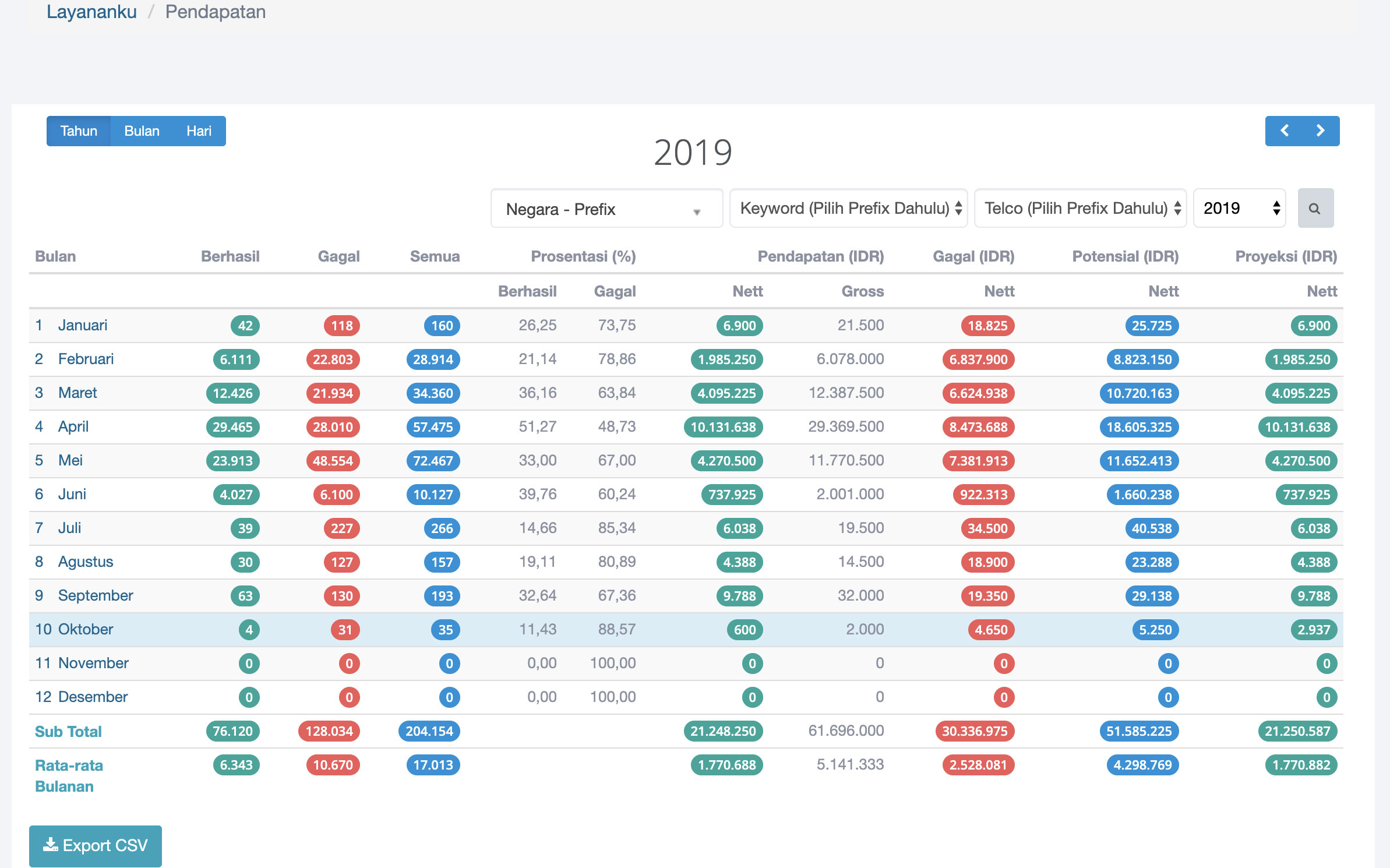
Task: Open the Januari month link
Action: 83,325
